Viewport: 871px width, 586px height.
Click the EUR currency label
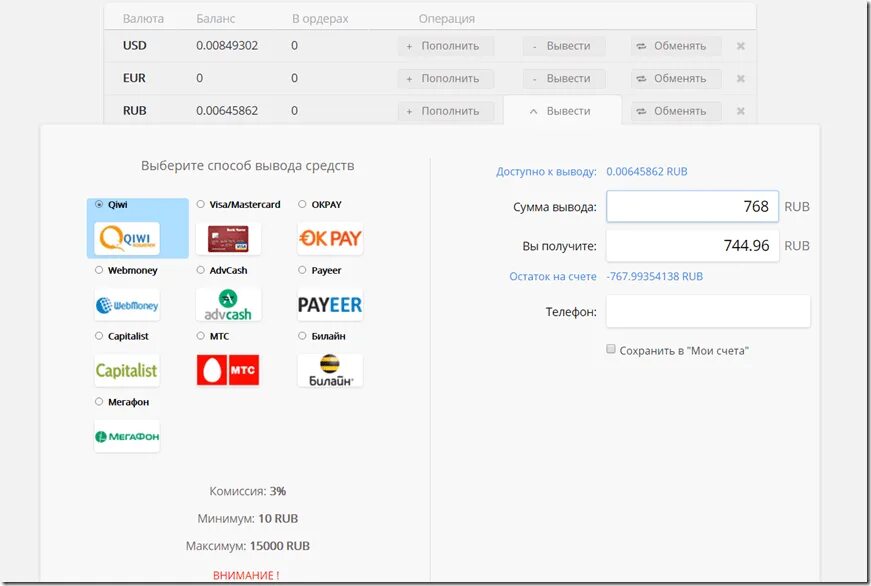coord(134,78)
